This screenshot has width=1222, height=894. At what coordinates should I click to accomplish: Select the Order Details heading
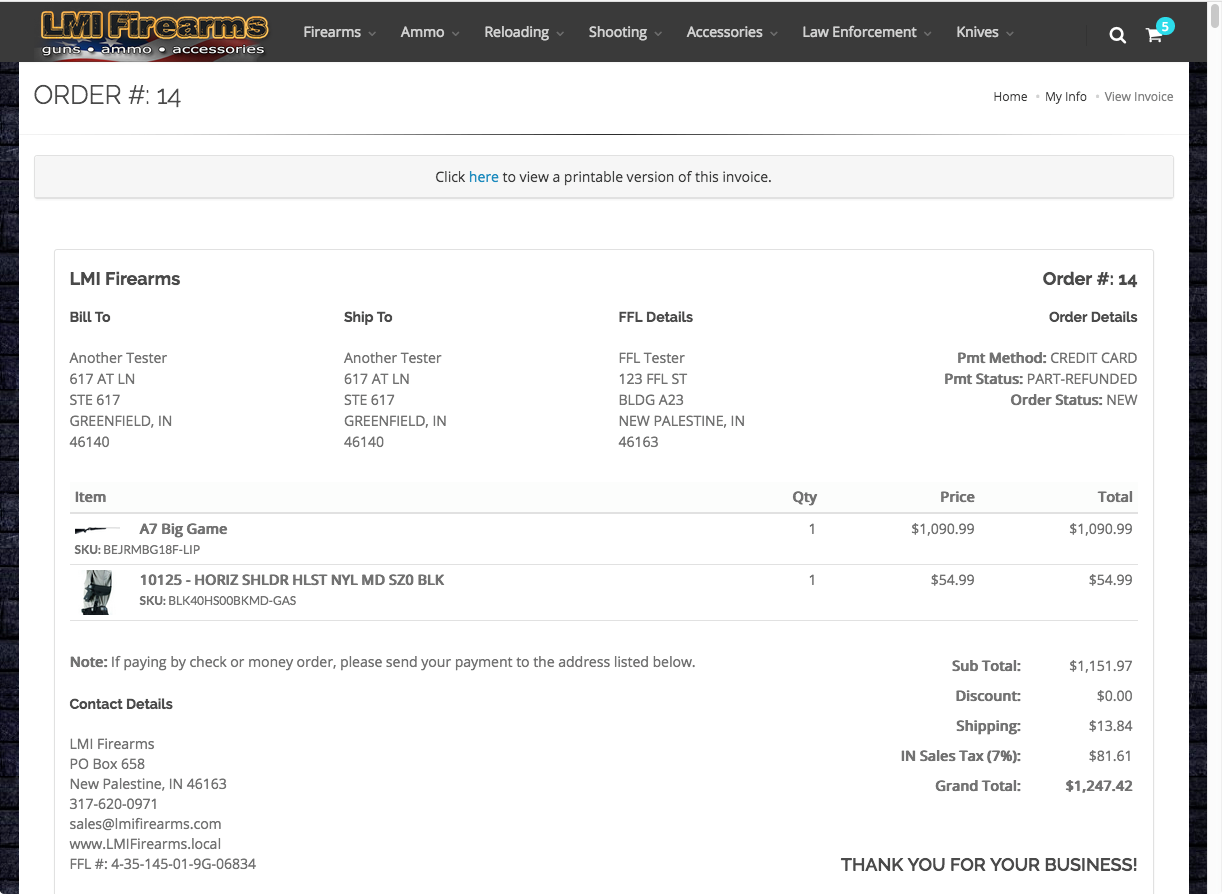pyautogui.click(x=1093, y=317)
